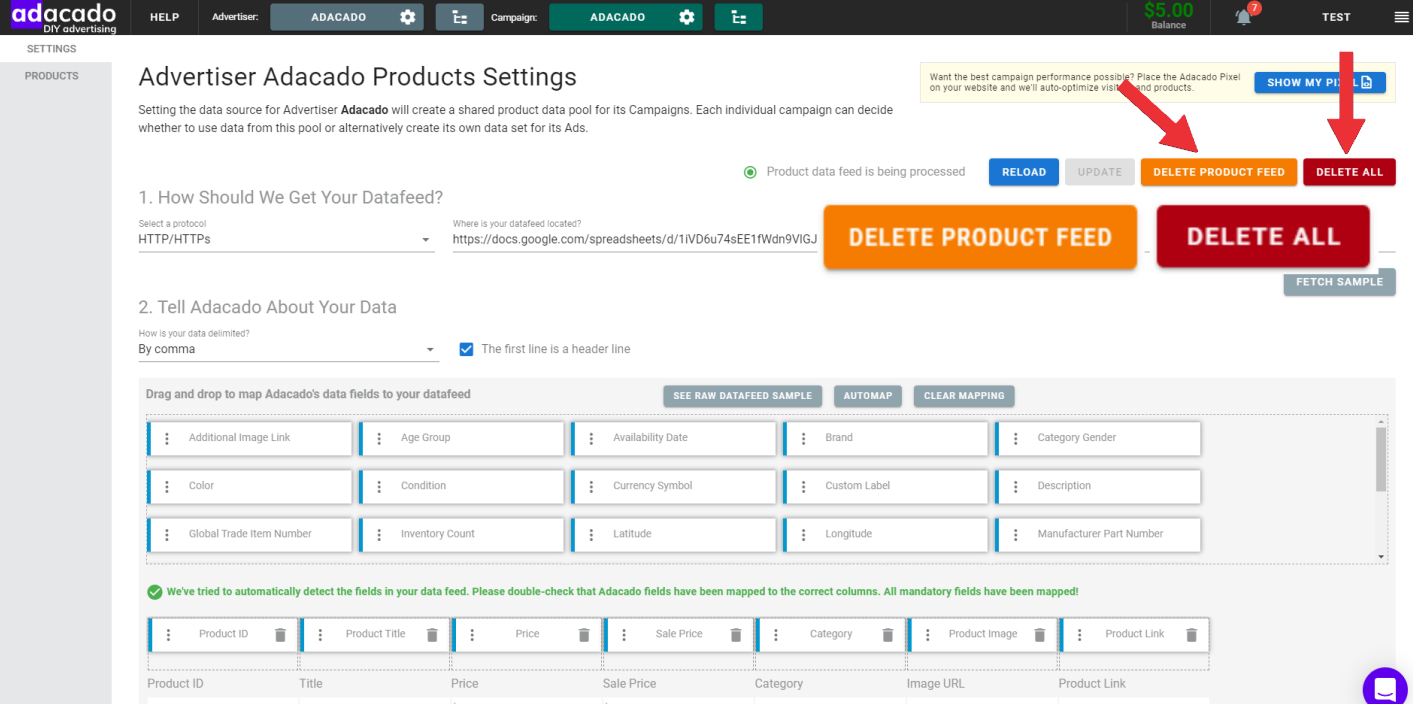The image size is (1413, 704).
Task: Click the 'Image URL' column header text
Action: [936, 684]
